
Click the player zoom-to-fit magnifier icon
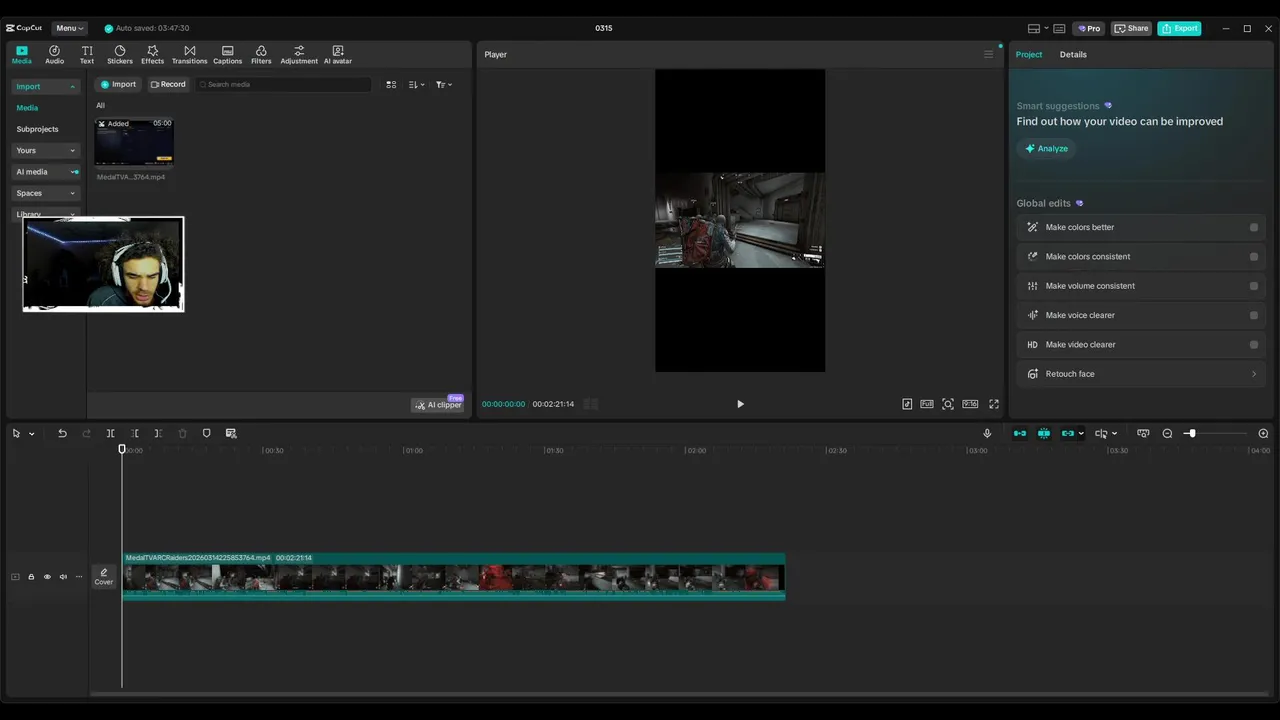coord(948,404)
